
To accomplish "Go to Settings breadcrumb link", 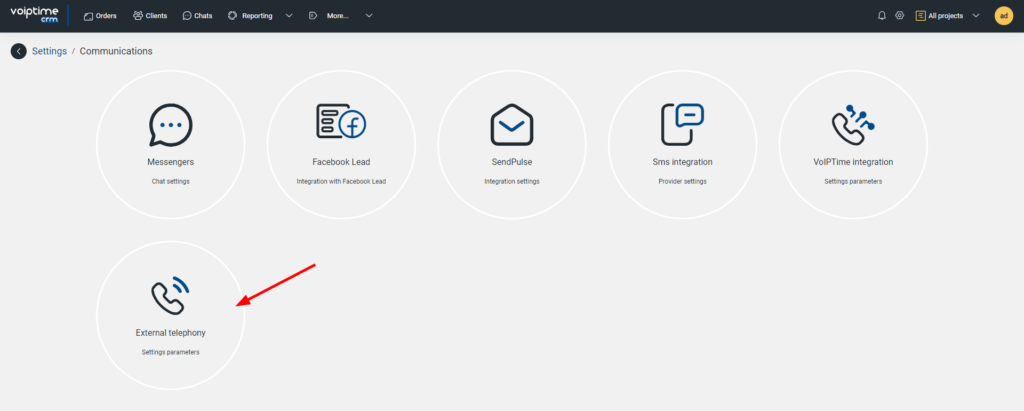I will 49,51.
